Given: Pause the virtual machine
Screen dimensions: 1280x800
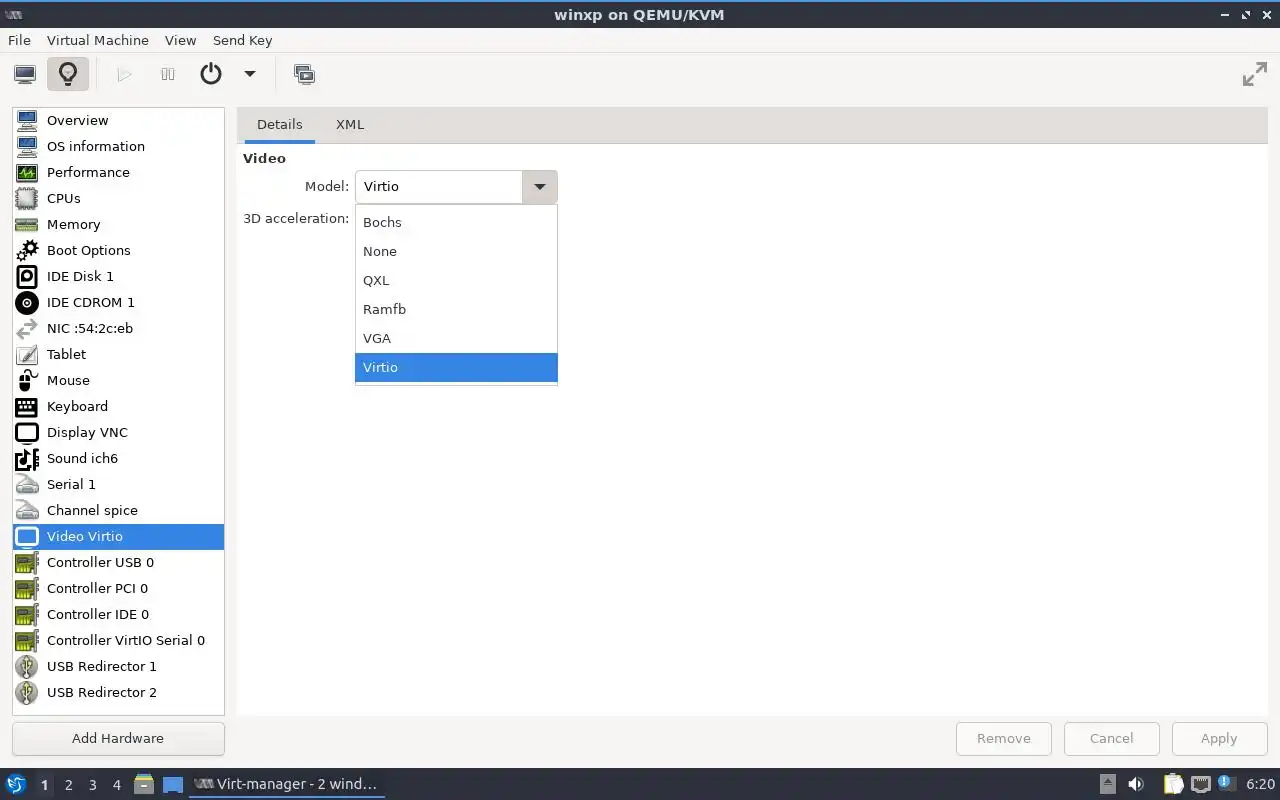Looking at the screenshot, I should coord(168,74).
